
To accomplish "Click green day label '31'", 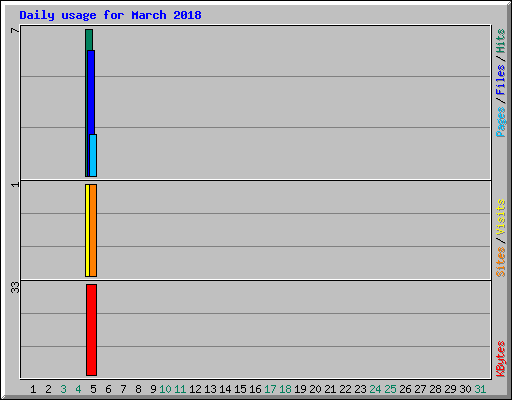I will coord(480,389).
